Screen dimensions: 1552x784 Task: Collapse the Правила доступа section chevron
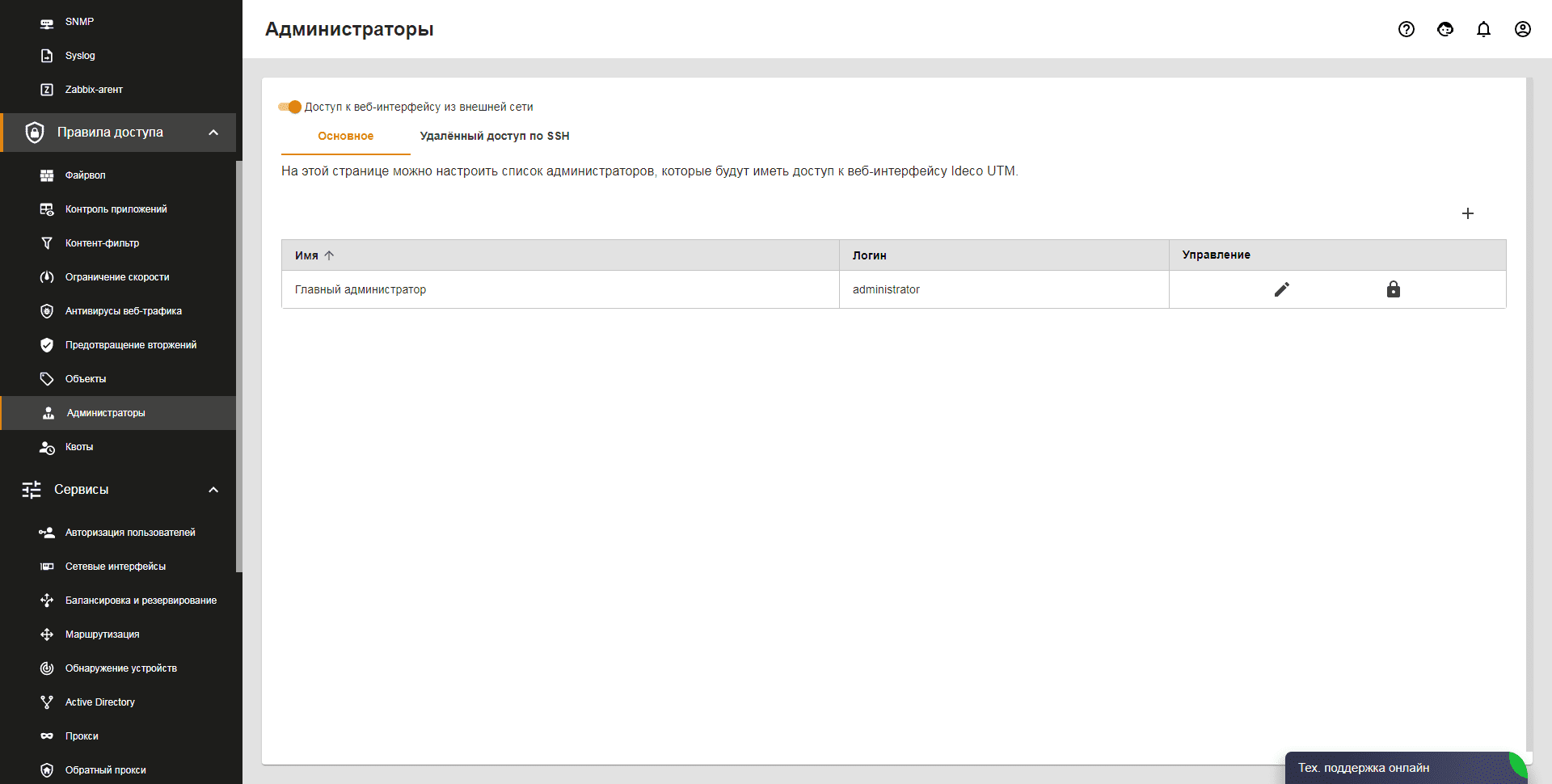point(213,133)
